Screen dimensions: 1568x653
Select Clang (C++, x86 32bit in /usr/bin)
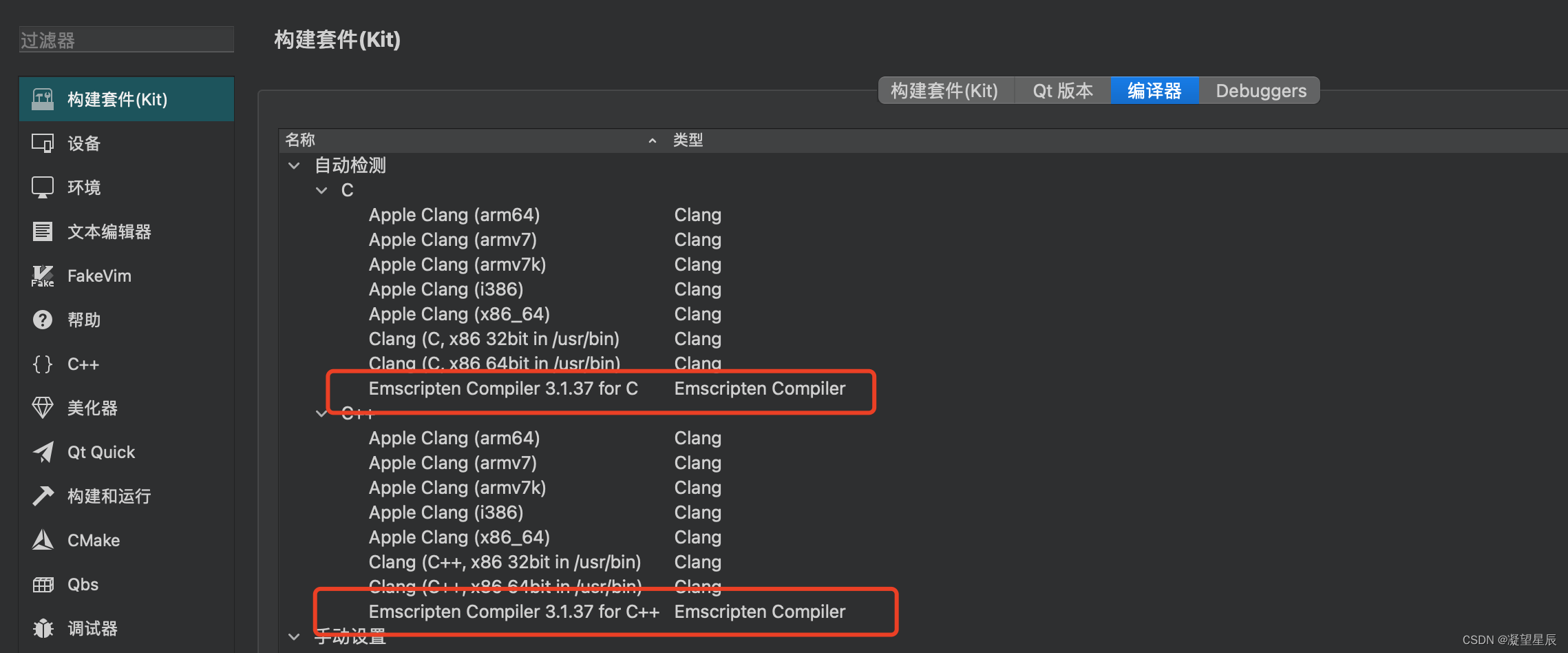click(x=505, y=562)
